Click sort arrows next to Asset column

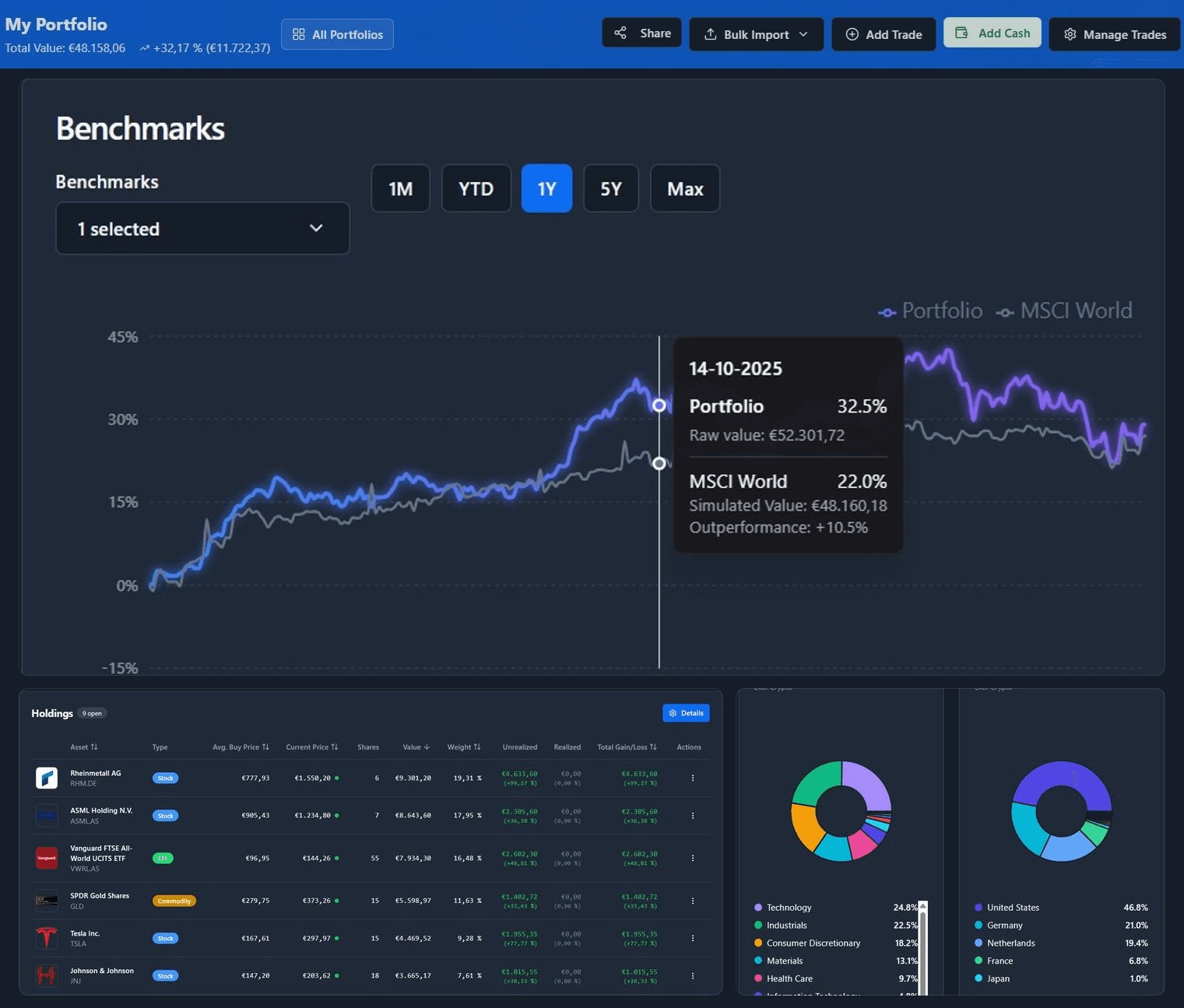coord(94,746)
